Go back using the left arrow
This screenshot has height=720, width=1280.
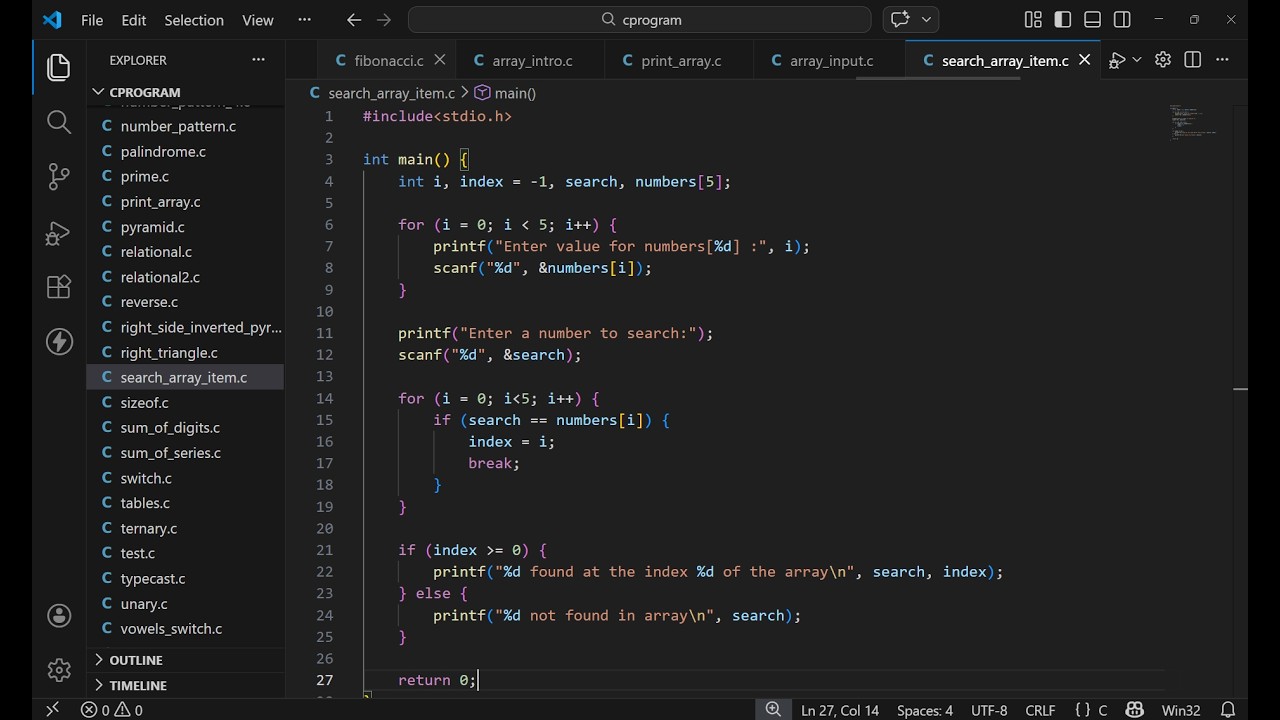[x=354, y=20]
